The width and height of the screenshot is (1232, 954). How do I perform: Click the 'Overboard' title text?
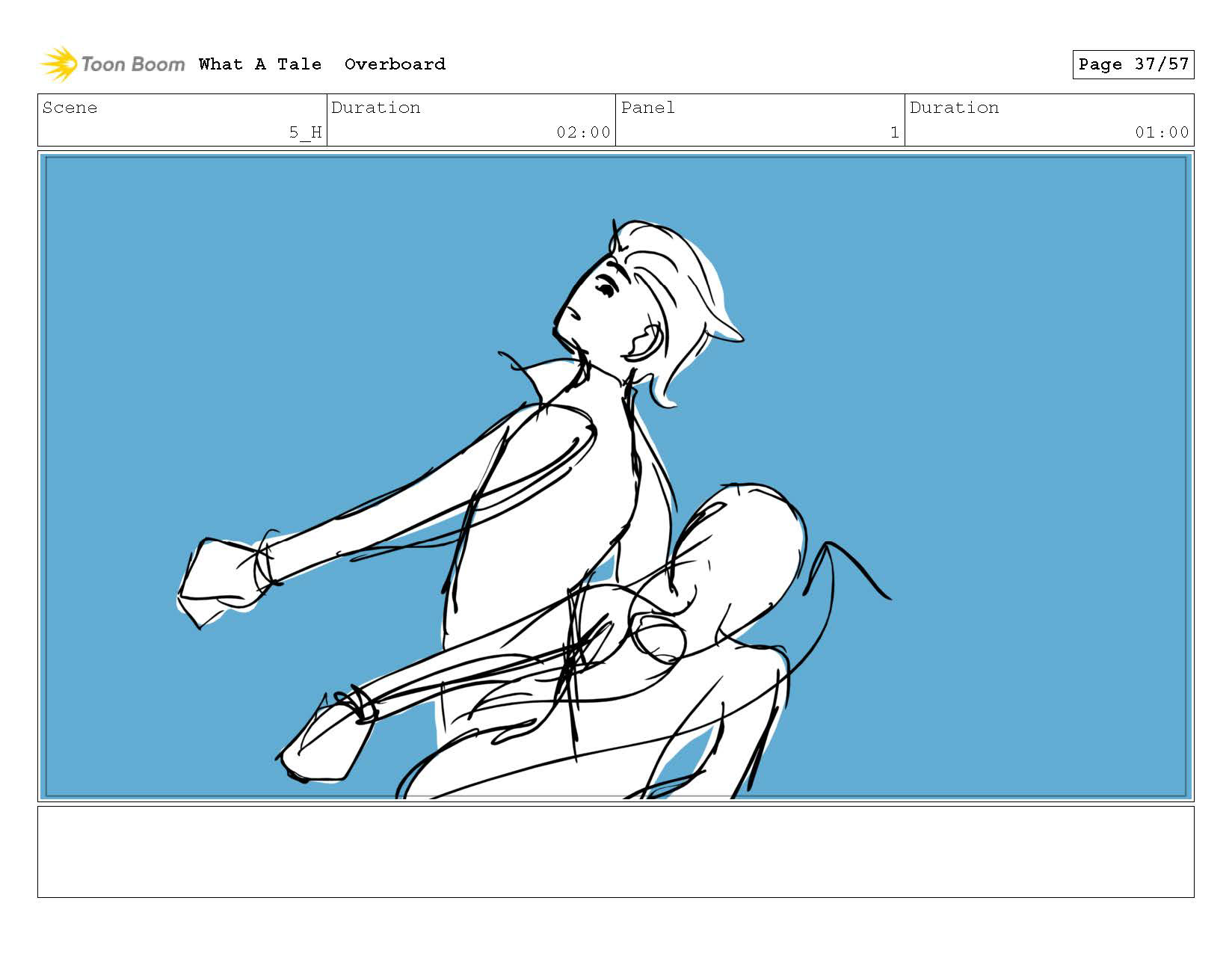pos(395,64)
